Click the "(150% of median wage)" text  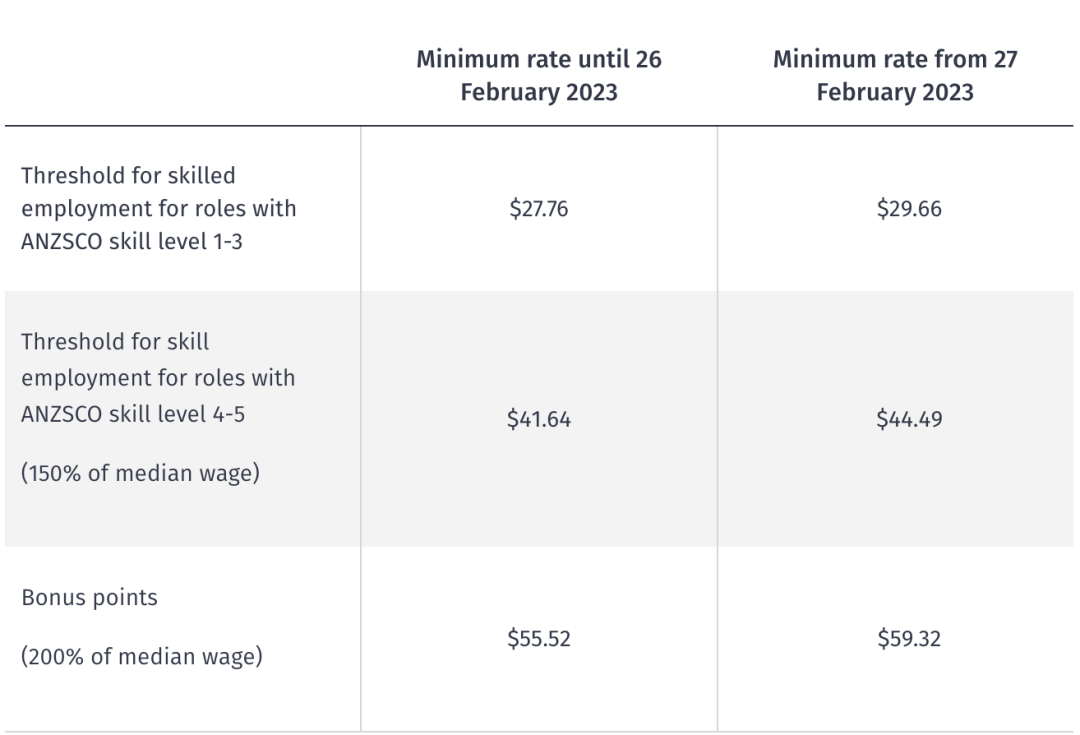[141, 473]
